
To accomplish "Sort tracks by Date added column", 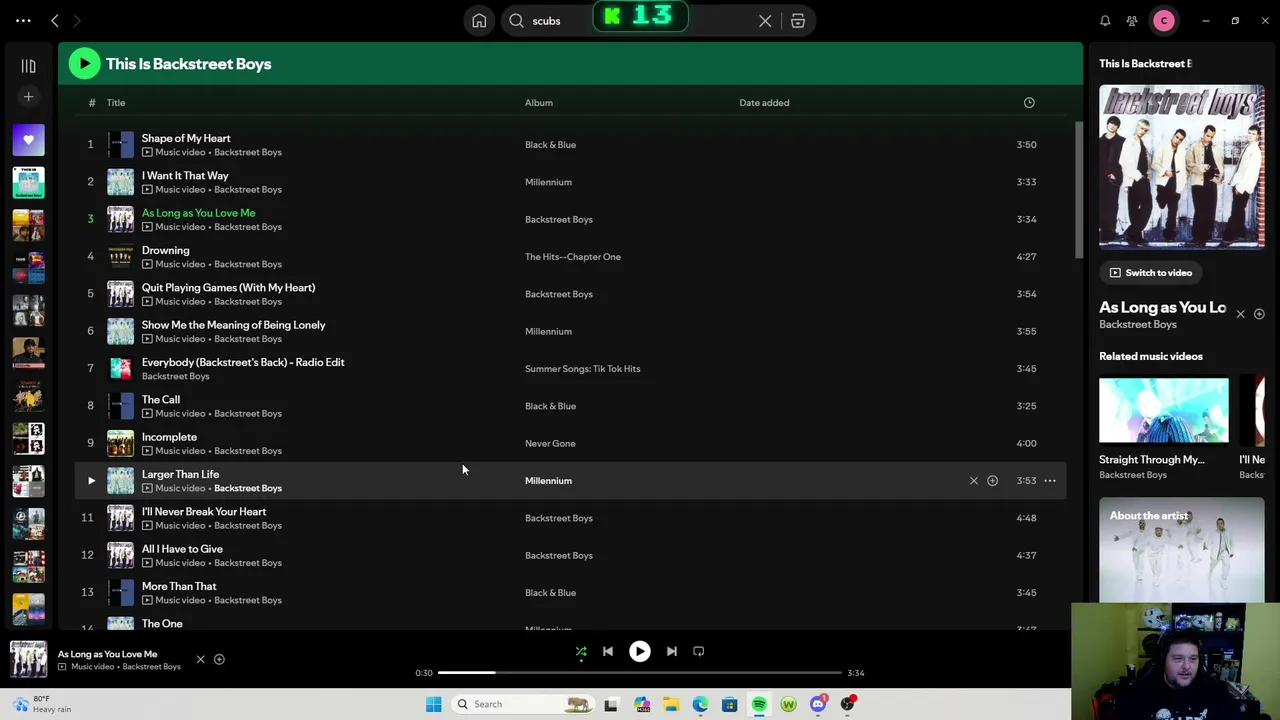I will pos(764,103).
